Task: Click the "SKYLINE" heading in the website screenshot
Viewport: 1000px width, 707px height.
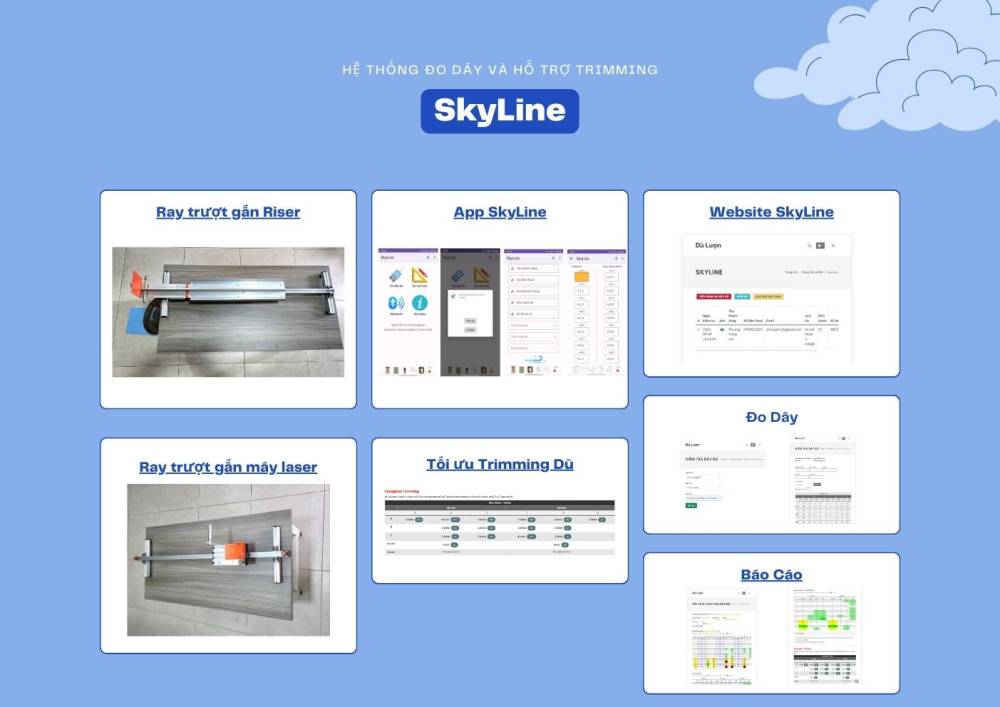Action: (x=709, y=272)
